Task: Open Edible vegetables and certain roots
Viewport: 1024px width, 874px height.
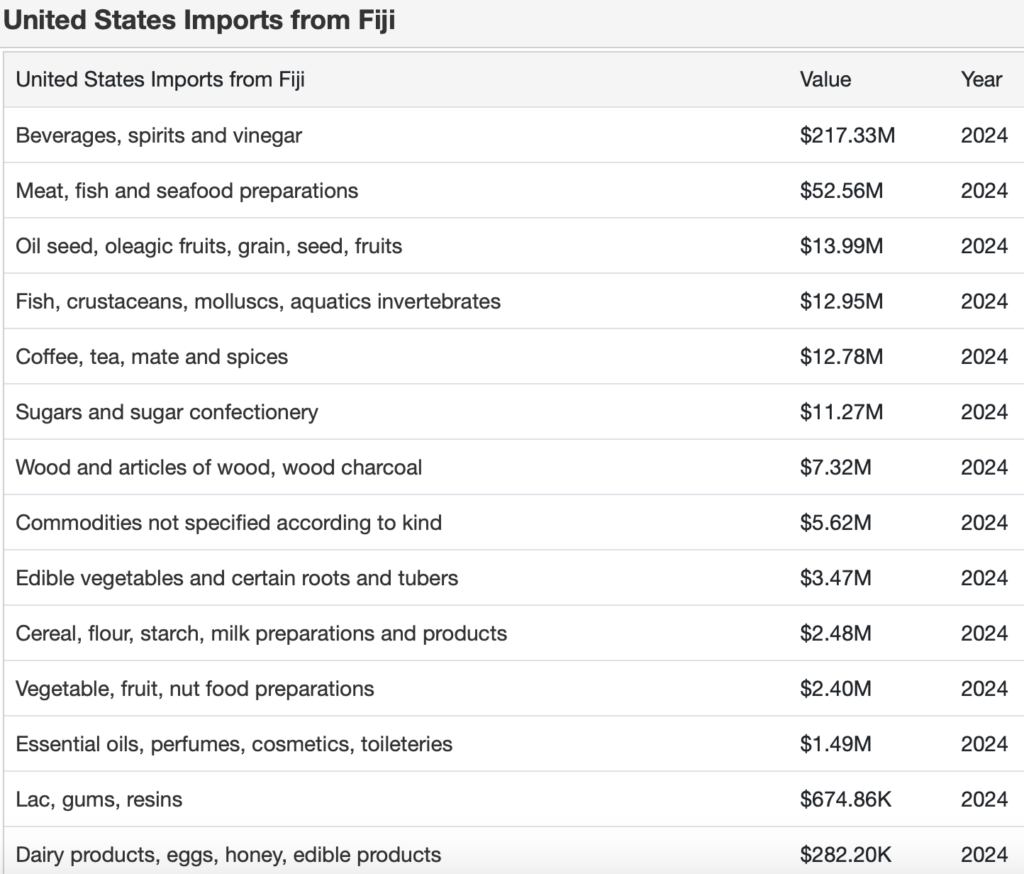Action: tap(236, 578)
